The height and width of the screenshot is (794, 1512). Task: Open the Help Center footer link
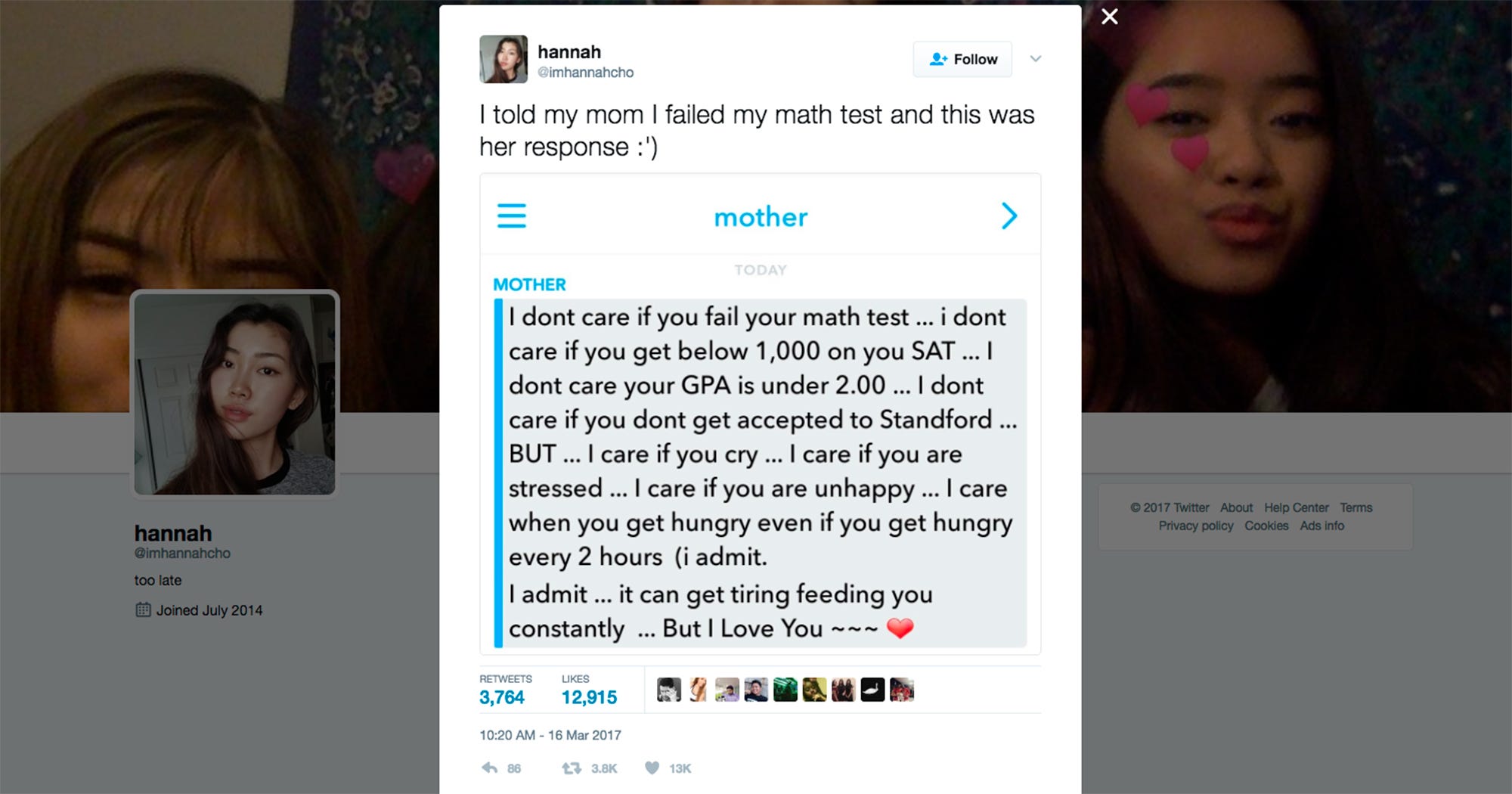coord(1296,507)
